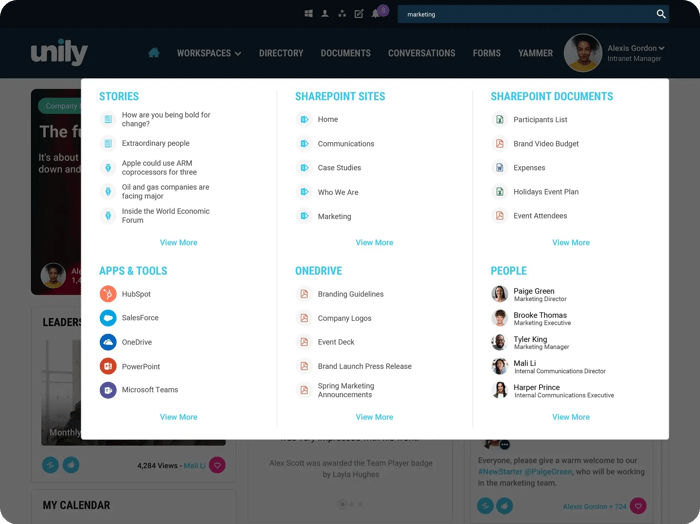Click the PowerPoint app icon
Image resolution: width=700 pixels, height=524 pixels.
tap(108, 366)
